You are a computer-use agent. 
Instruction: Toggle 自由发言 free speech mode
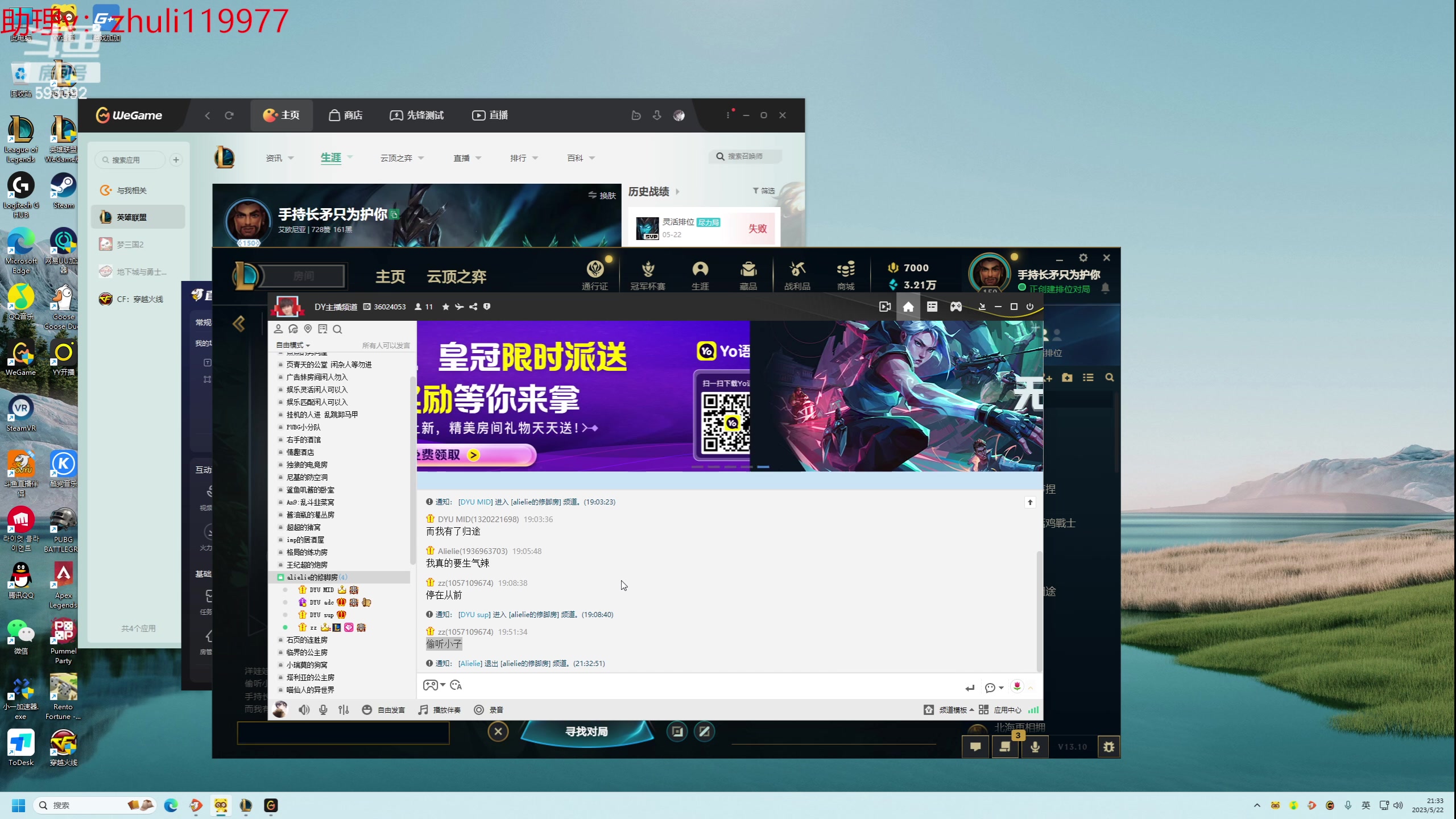(383, 709)
